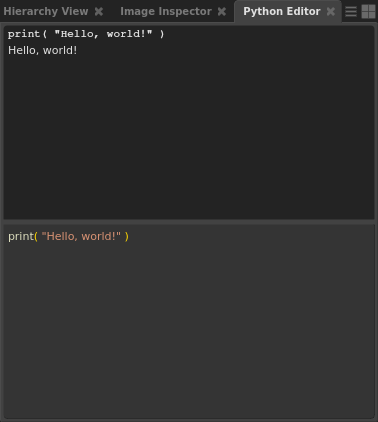Click the quoted string in the output echo line

click(x=103, y=34)
